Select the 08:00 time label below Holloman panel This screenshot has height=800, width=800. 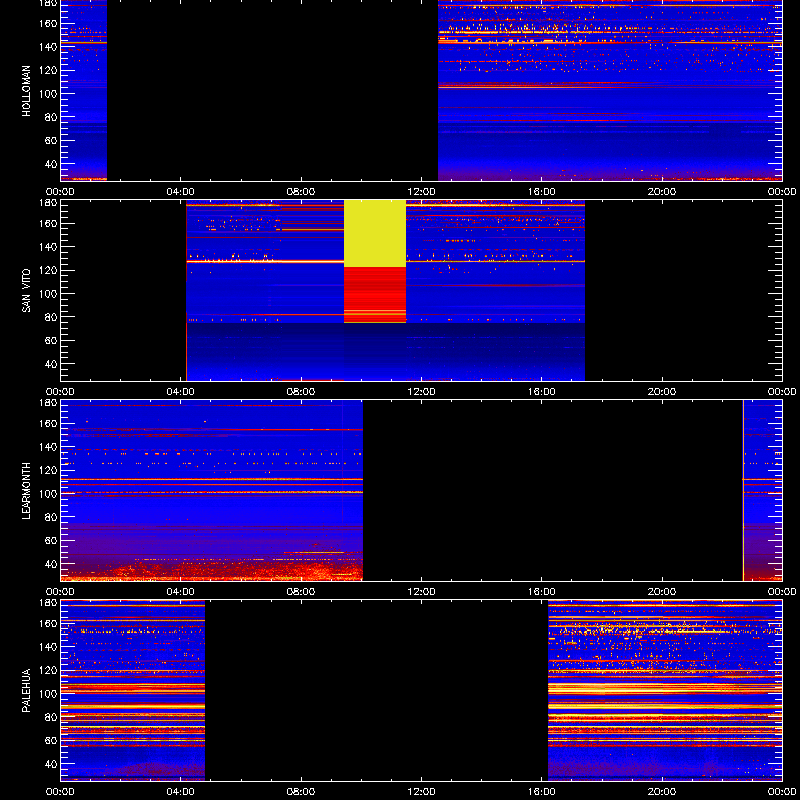pos(301,192)
